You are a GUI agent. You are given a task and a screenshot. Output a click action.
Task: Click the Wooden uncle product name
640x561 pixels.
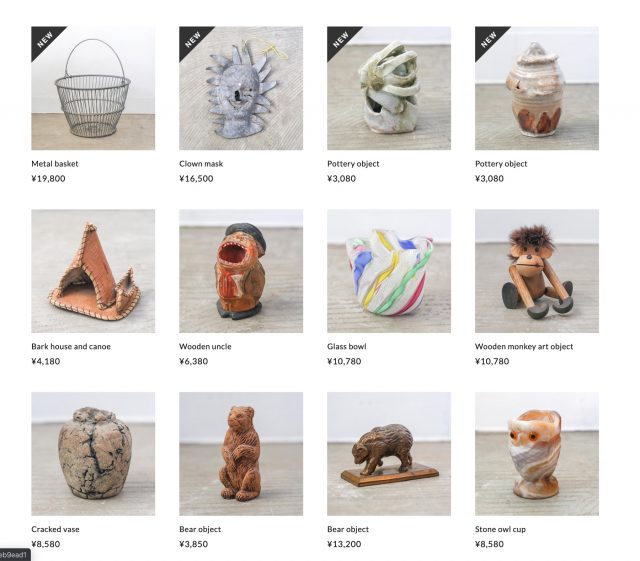(205, 346)
